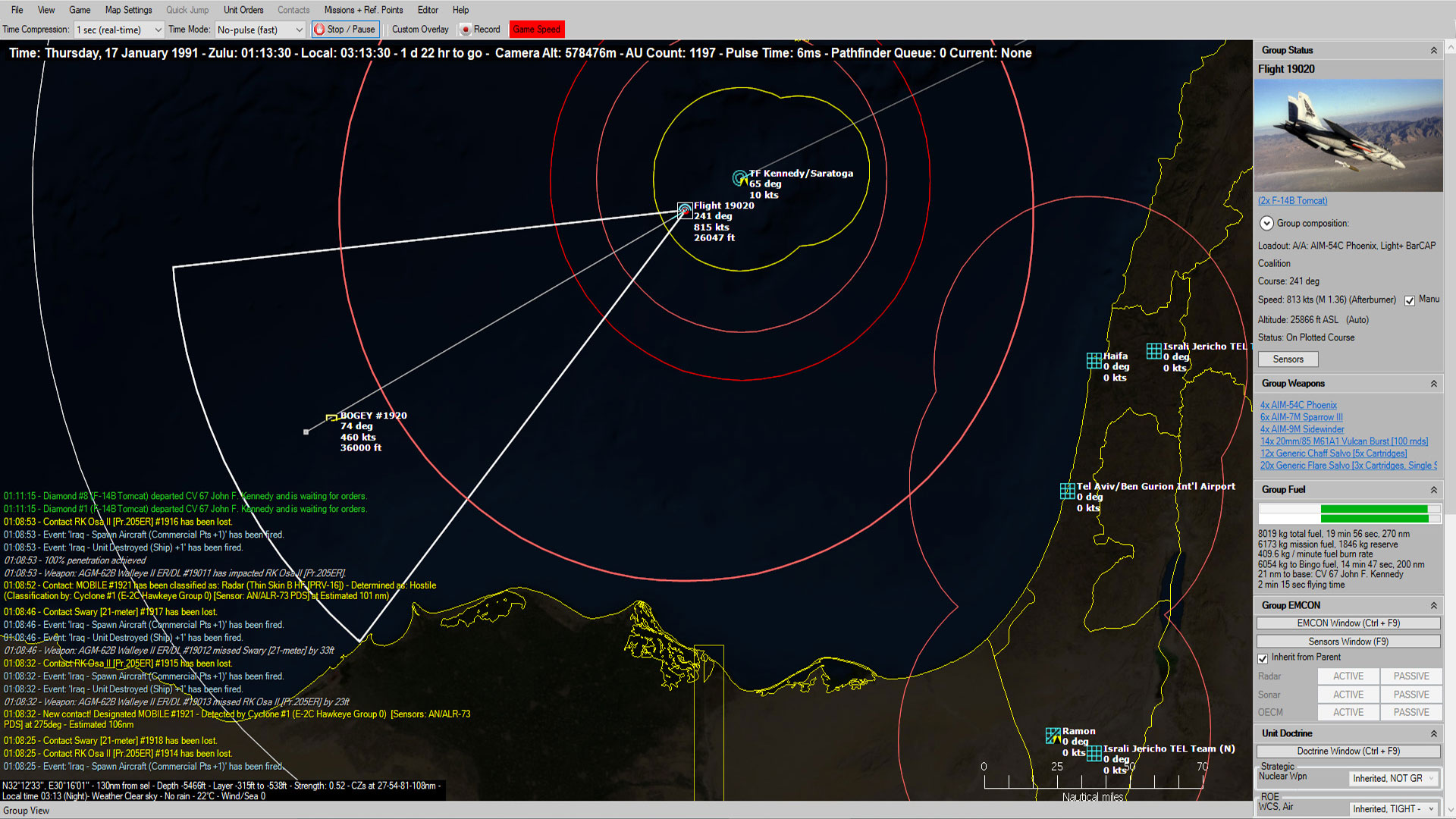Open the Map Settings menu
The width and height of the screenshot is (1456, 819).
(128, 10)
